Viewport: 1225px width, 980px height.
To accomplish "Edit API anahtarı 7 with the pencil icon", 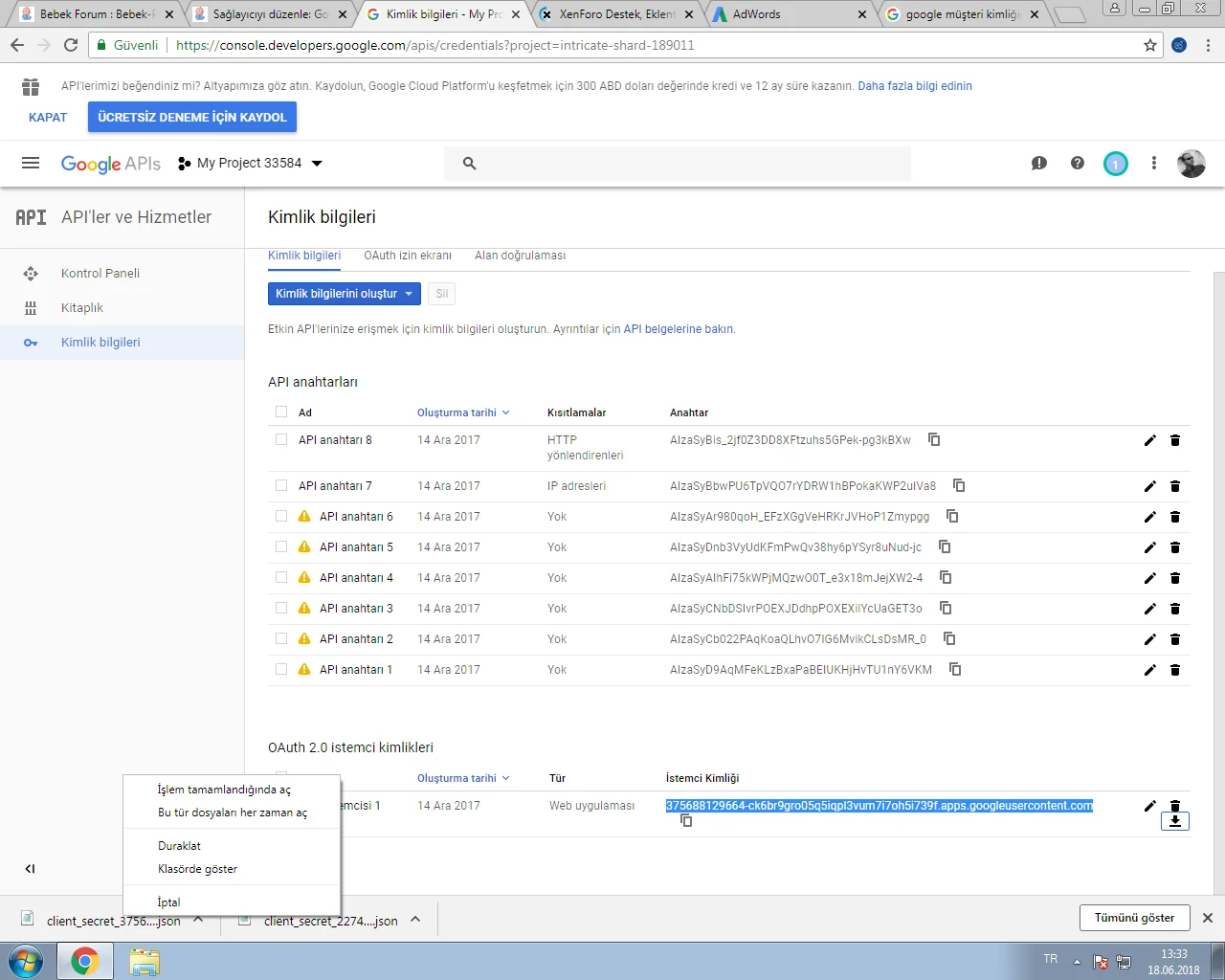I will tap(1149, 486).
